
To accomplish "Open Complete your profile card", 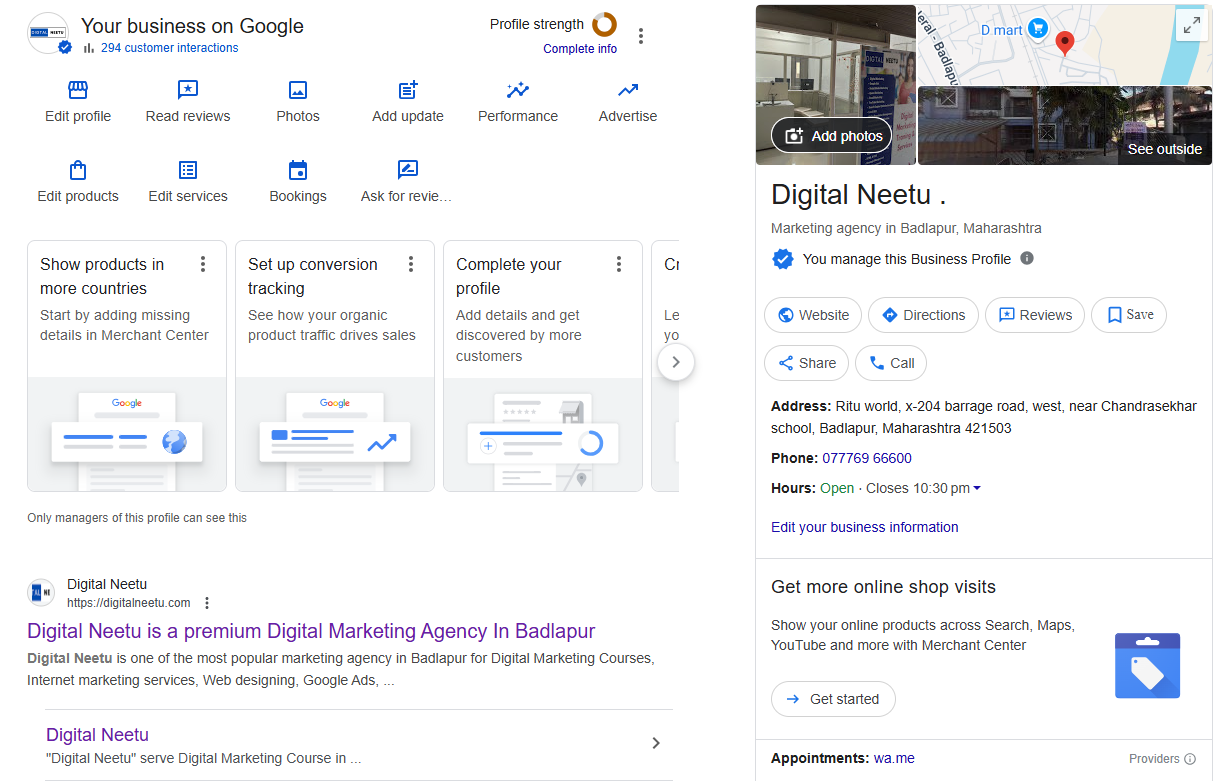I will 543,366.
